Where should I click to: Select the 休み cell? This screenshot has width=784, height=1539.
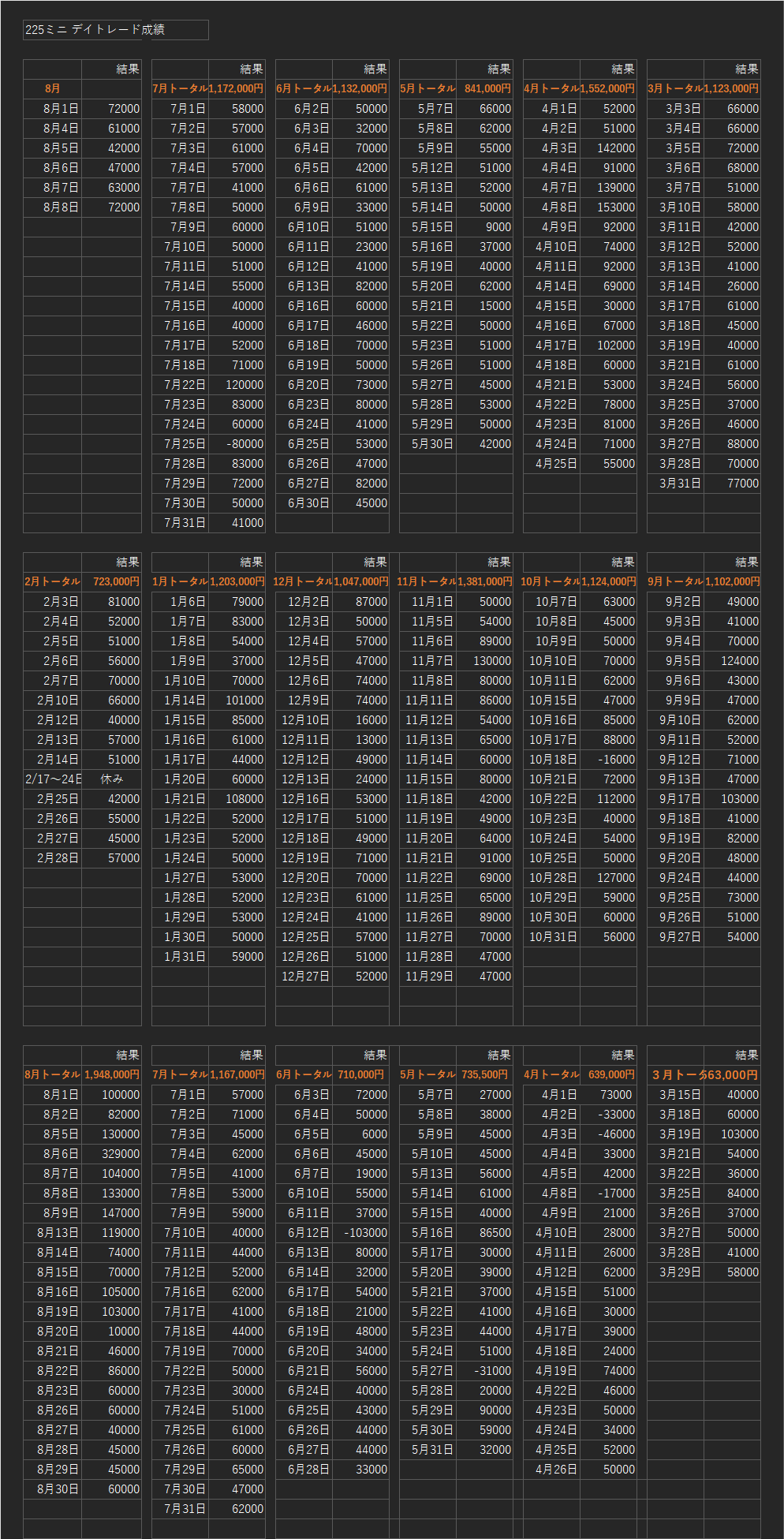pyautogui.click(x=112, y=779)
